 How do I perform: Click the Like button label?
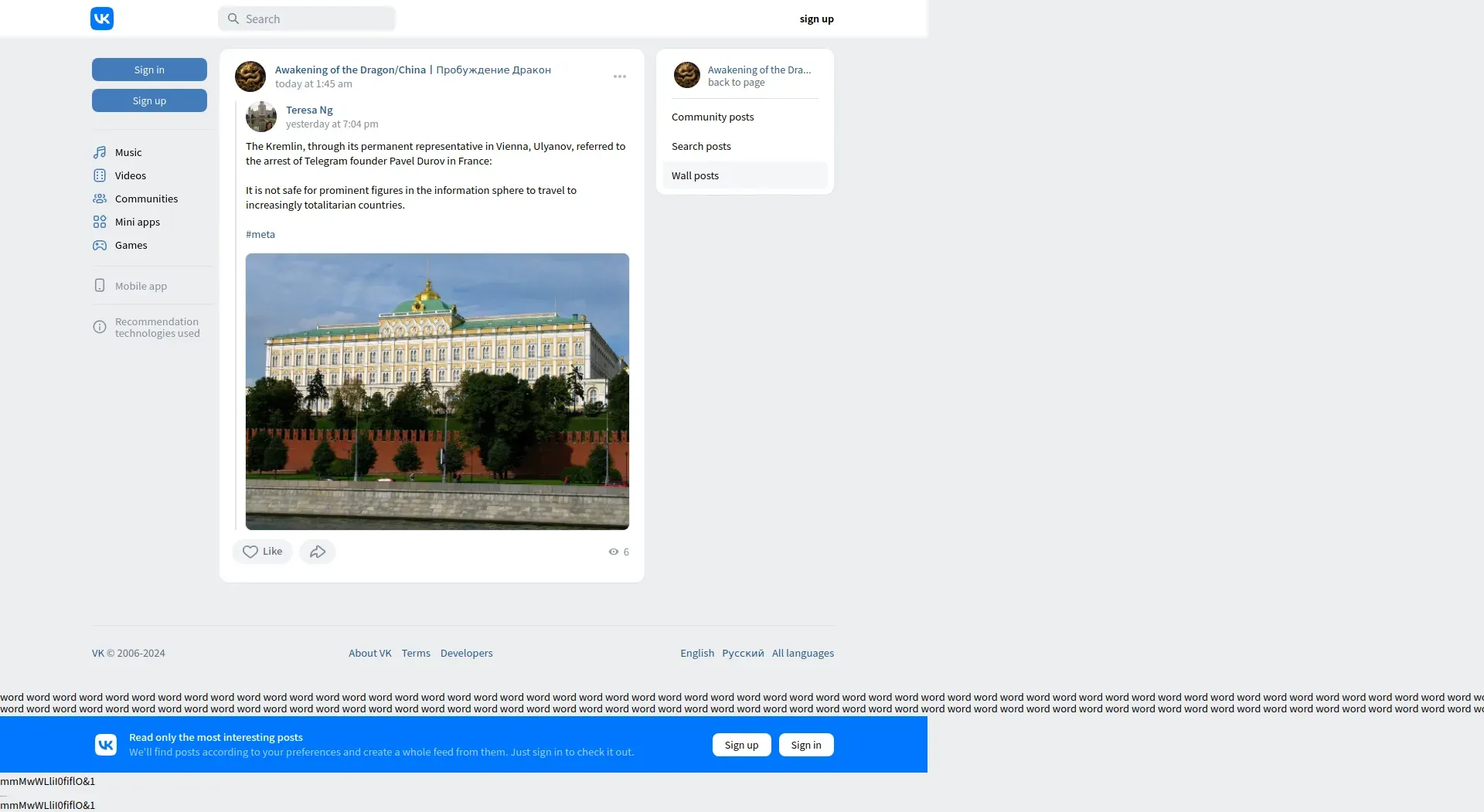[272, 552]
